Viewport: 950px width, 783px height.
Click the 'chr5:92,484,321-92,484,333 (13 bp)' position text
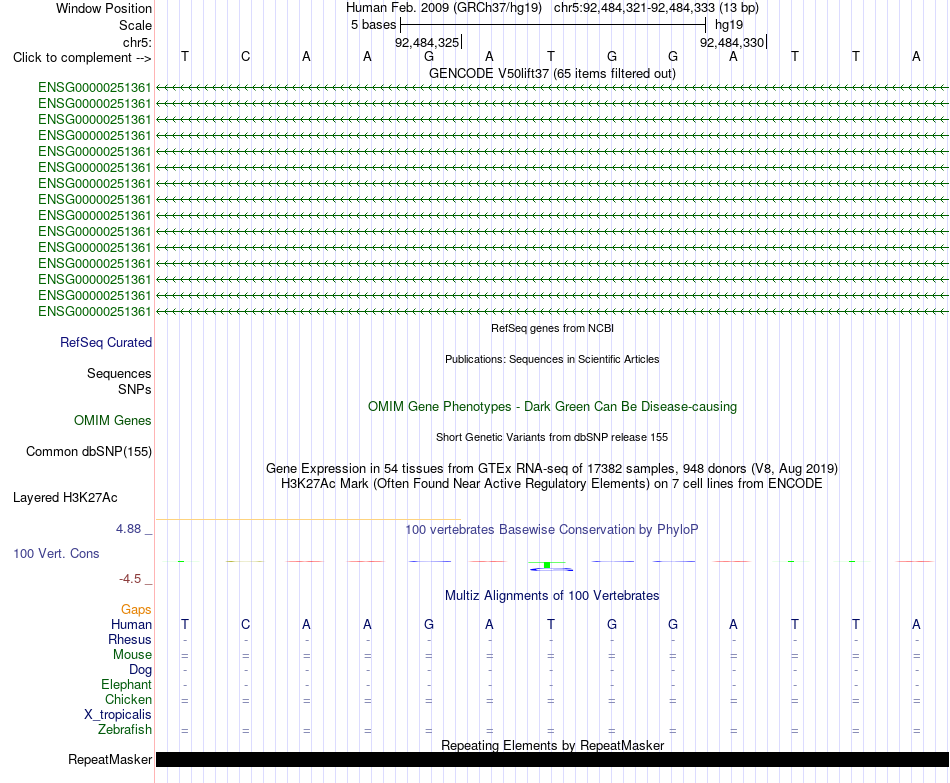click(x=656, y=8)
